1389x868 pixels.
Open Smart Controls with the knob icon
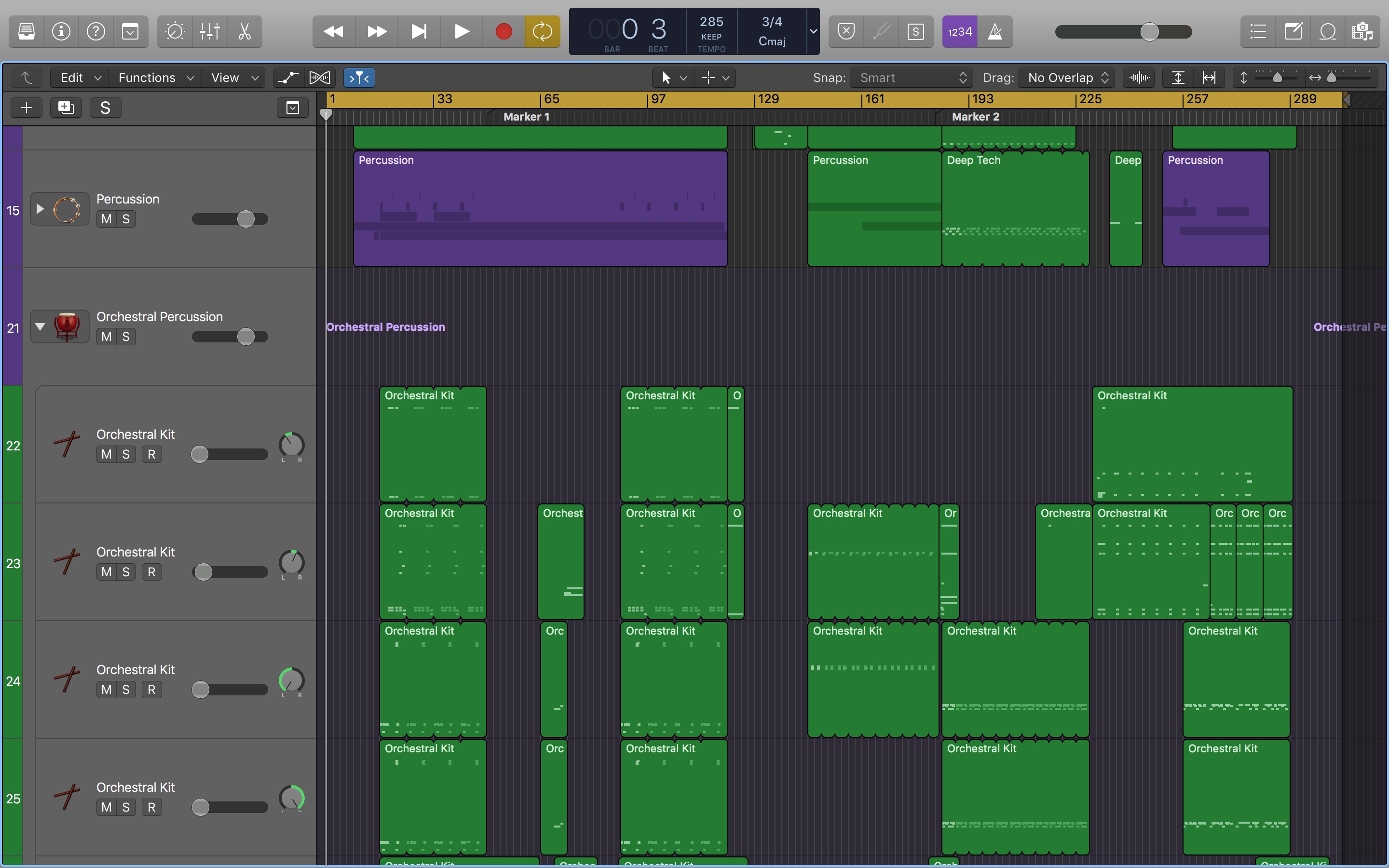coord(175,31)
